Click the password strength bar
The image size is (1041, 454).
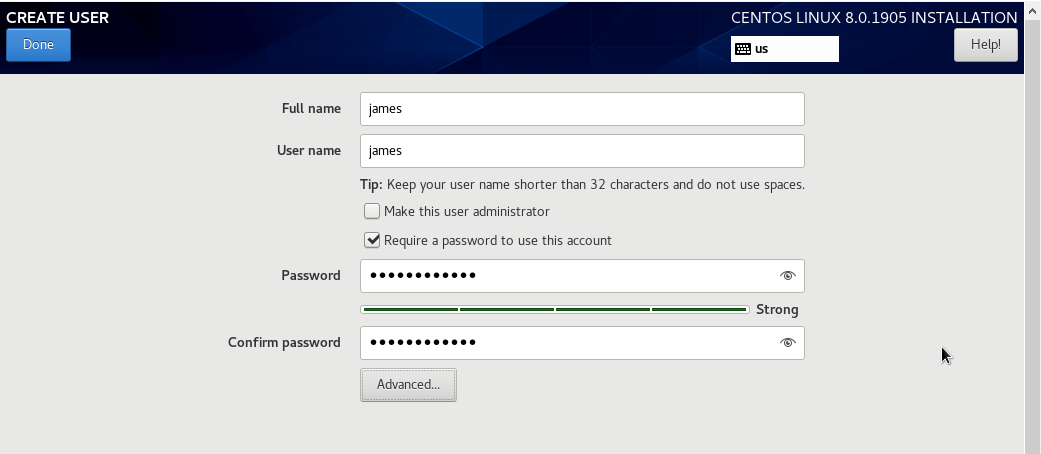(554, 309)
